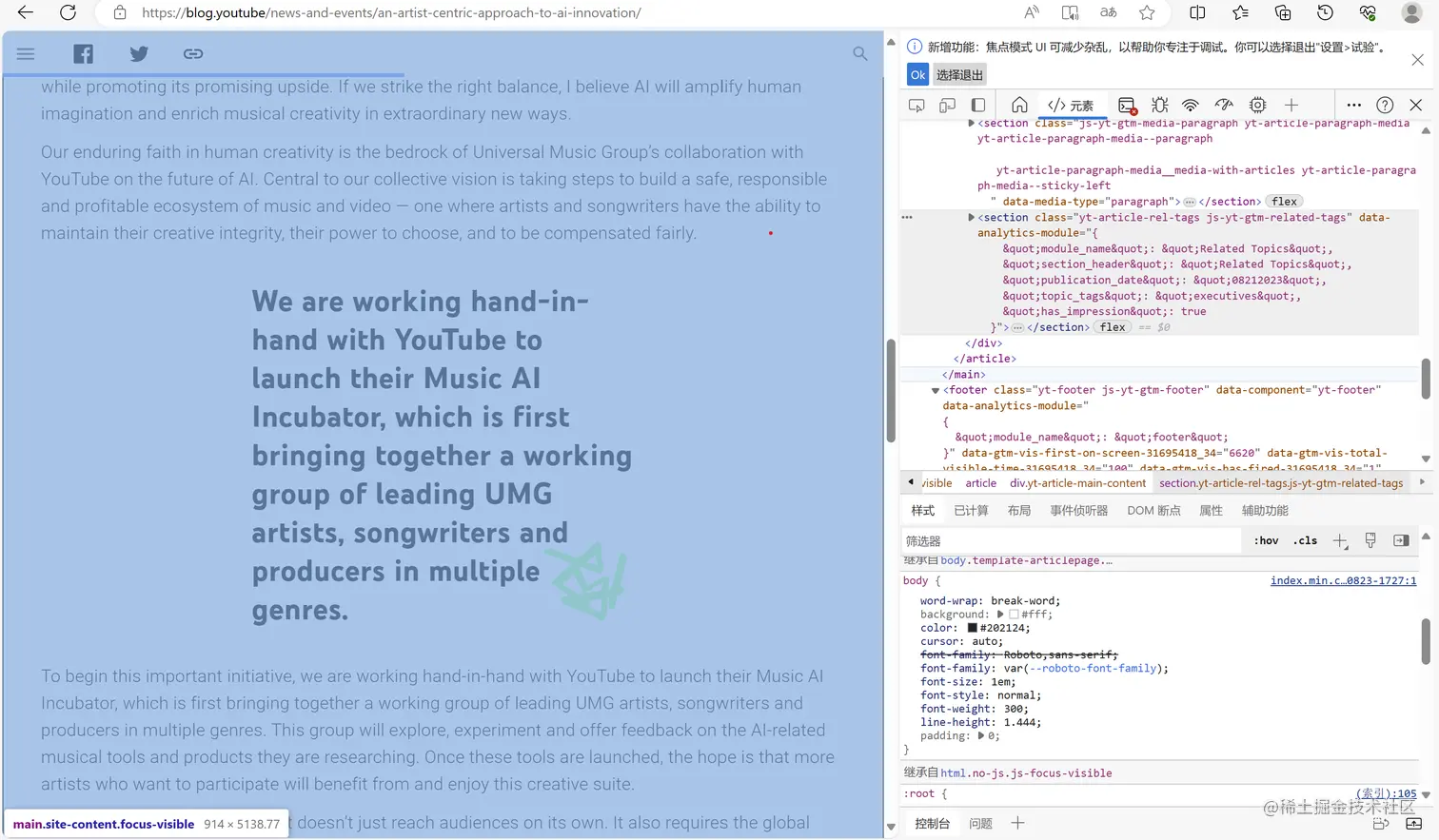
Task: Open the index.min.c…0823-1727:1 source link
Action: 1343,580
